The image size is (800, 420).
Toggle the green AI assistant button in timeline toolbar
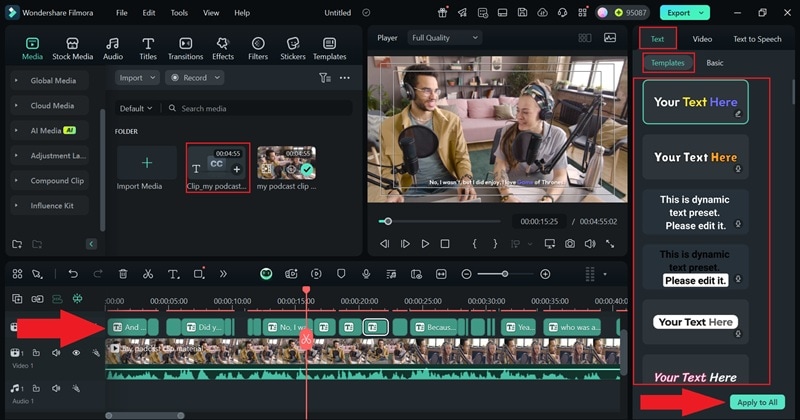point(266,274)
